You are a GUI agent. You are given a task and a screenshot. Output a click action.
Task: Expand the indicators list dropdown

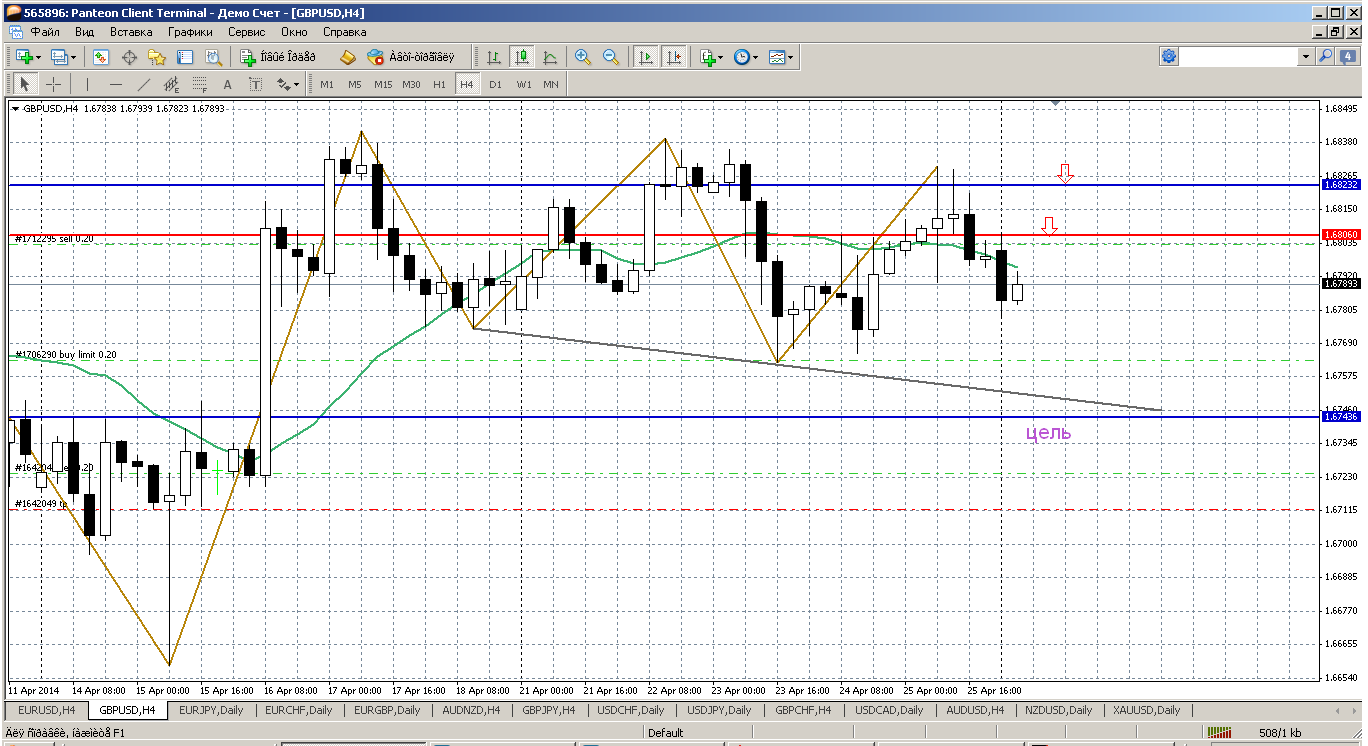712,57
